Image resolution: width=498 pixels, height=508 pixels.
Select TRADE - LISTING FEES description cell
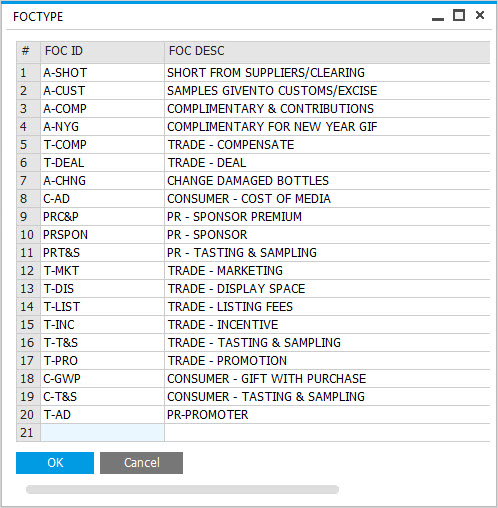click(x=327, y=307)
